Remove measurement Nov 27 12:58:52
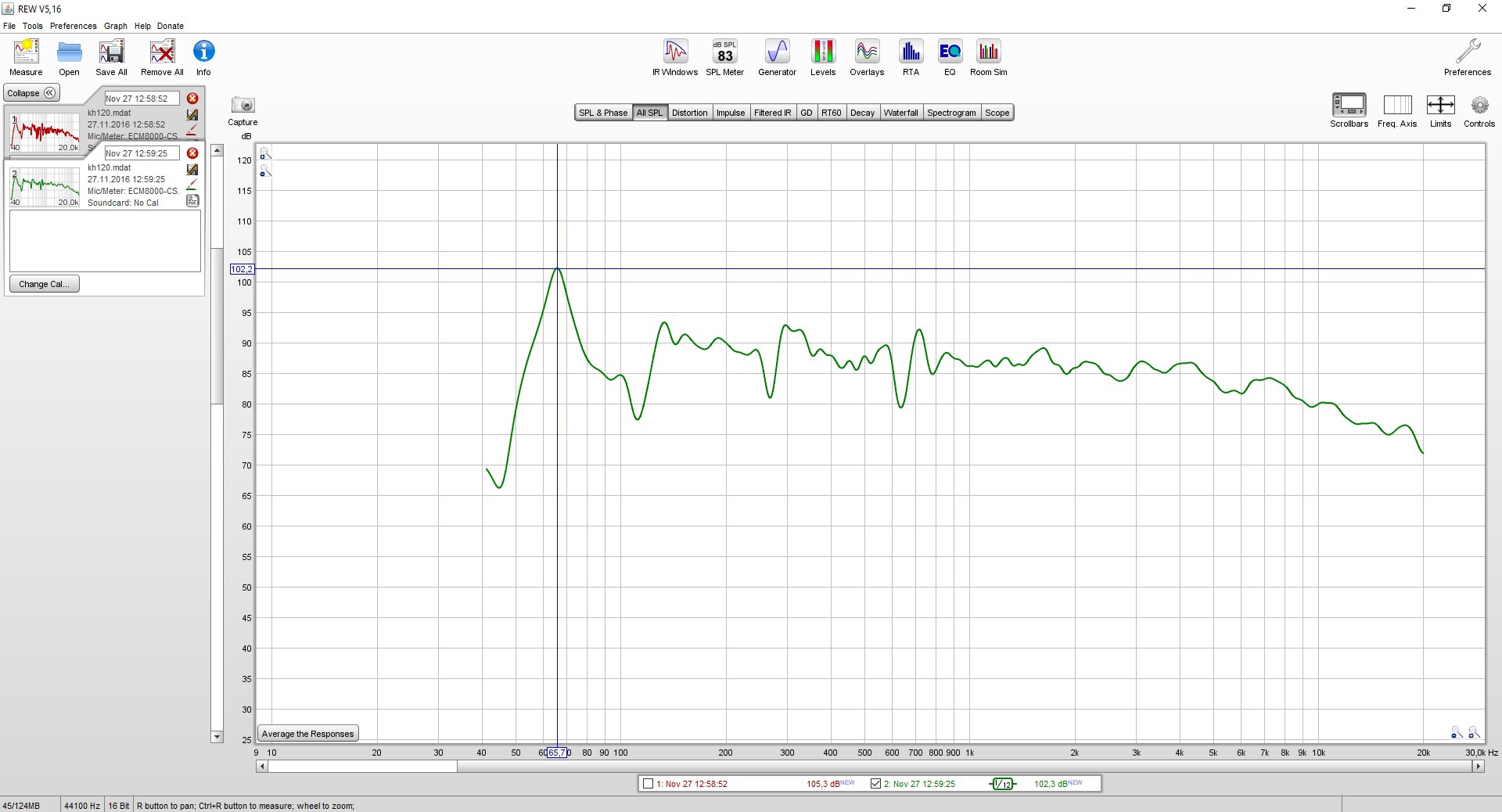The height and width of the screenshot is (812, 1502). (x=192, y=99)
